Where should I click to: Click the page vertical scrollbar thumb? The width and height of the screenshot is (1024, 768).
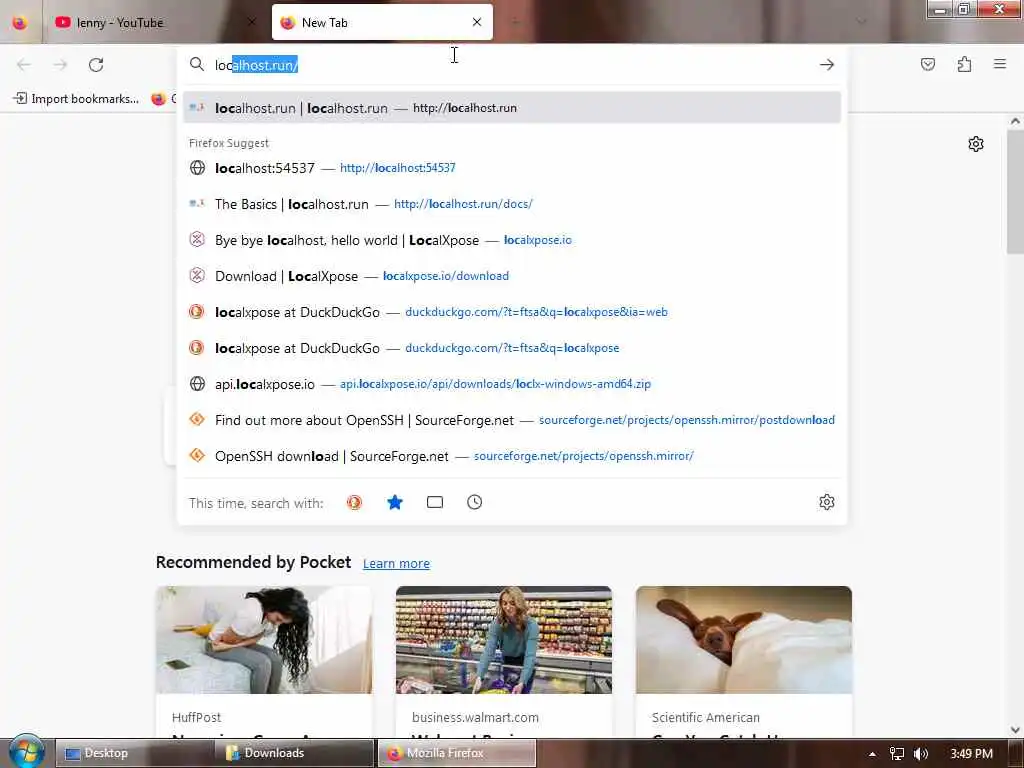[1015, 192]
